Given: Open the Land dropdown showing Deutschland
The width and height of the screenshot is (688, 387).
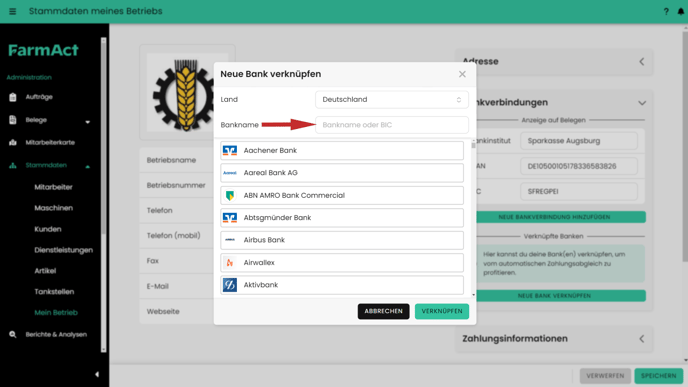Looking at the screenshot, I should click(391, 100).
